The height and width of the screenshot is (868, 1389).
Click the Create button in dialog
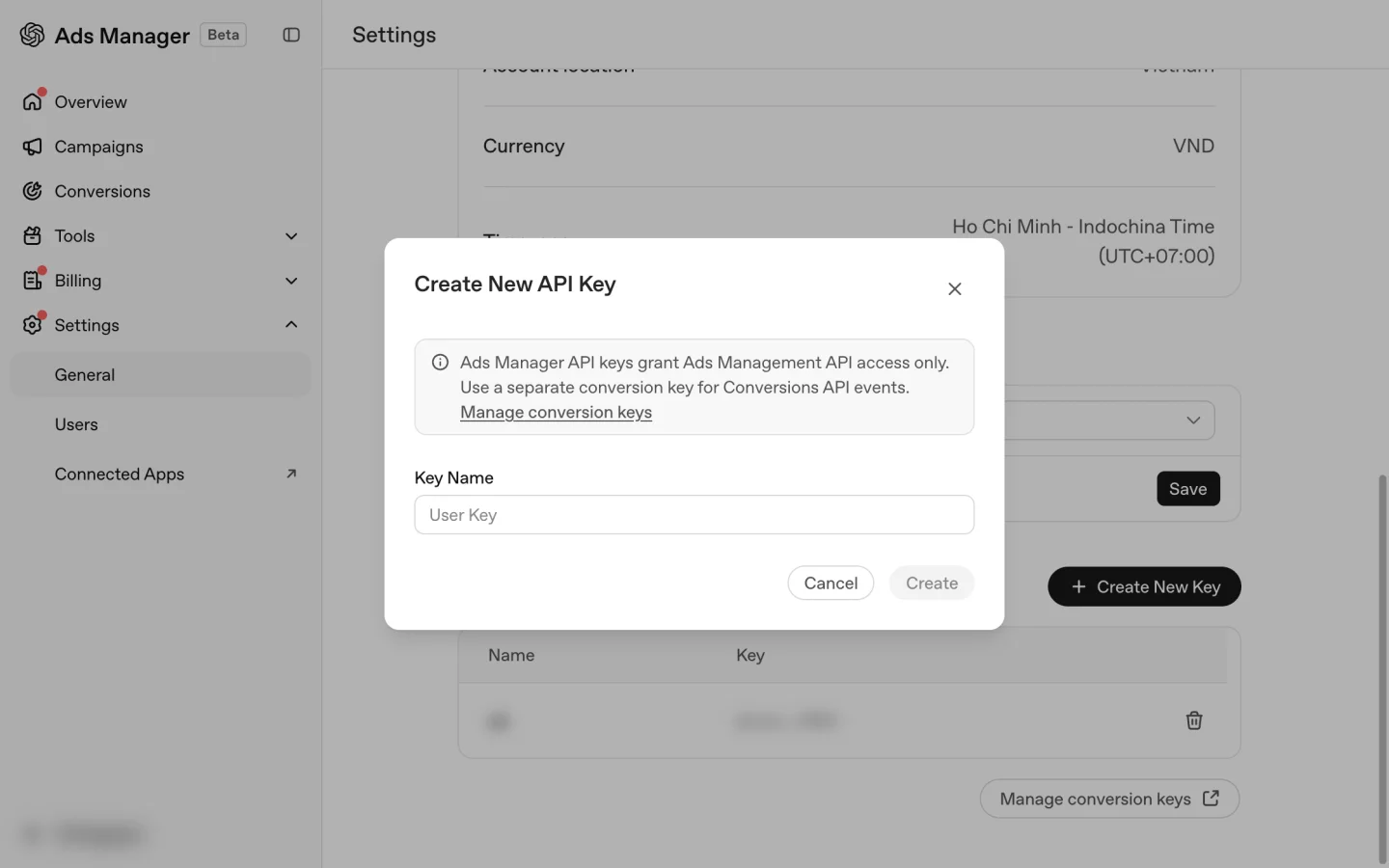tap(932, 583)
